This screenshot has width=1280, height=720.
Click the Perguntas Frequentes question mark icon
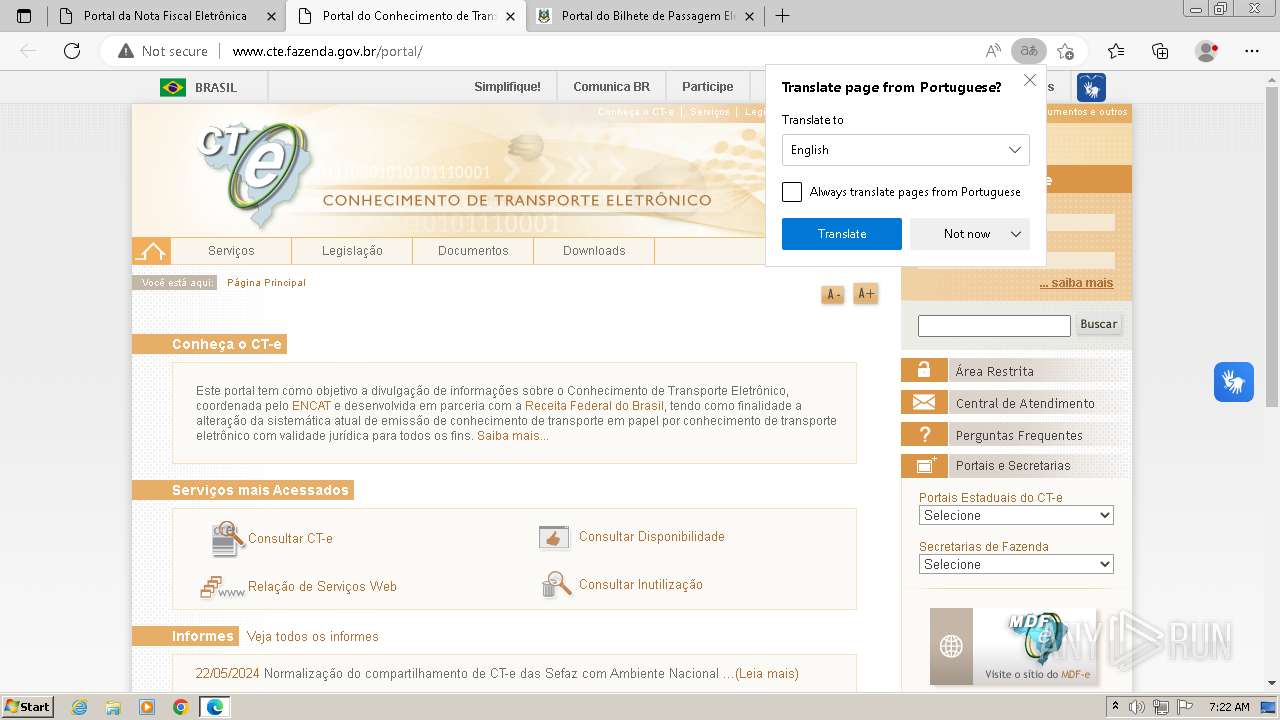pyautogui.click(x=924, y=434)
